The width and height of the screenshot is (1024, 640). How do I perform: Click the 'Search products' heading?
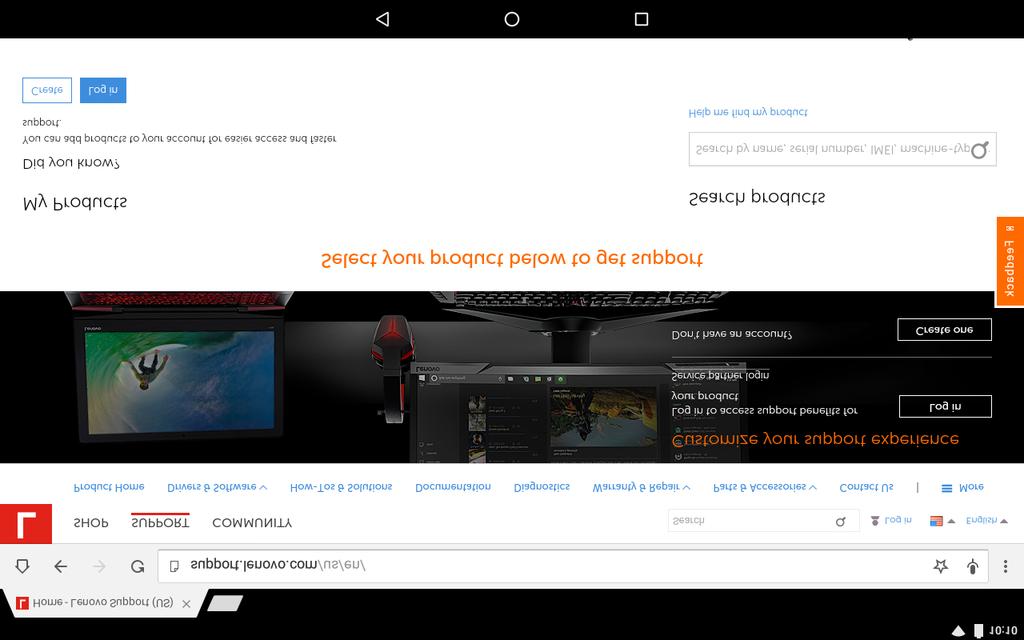[757, 197]
